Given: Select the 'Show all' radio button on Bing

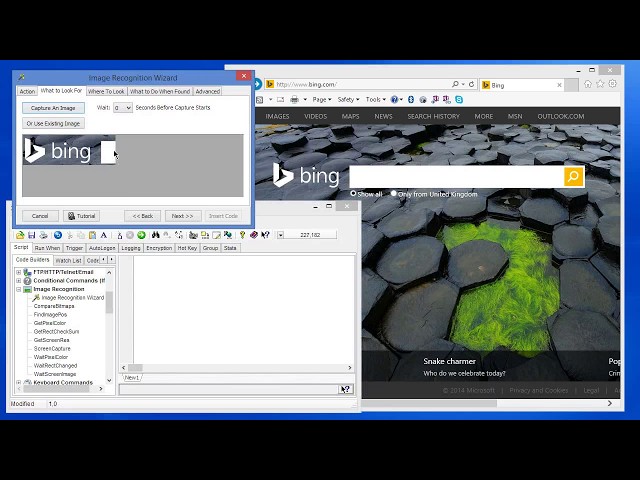Looking at the screenshot, I should click(353, 193).
